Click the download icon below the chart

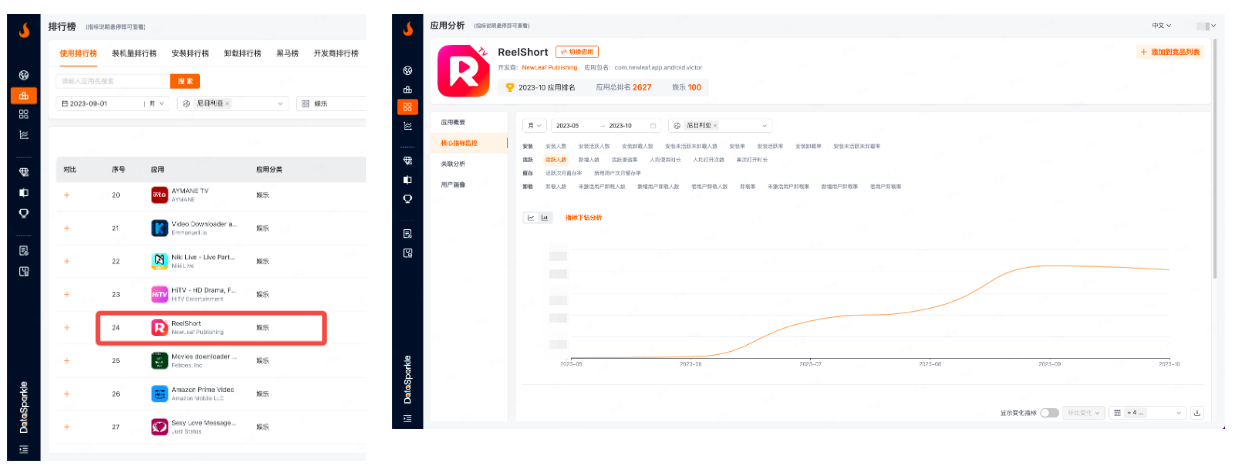point(1197,413)
